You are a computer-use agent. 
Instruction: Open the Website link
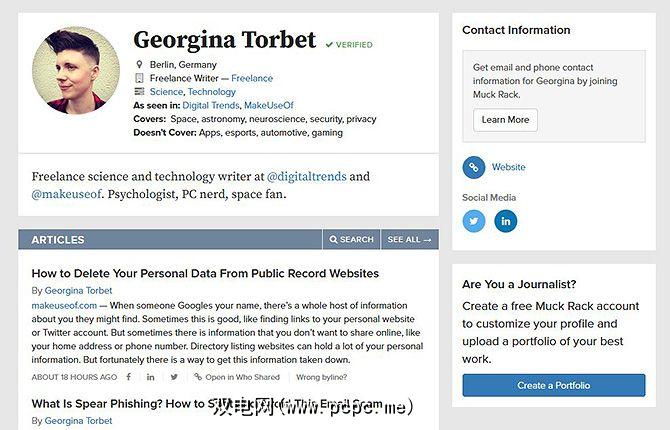click(x=508, y=167)
